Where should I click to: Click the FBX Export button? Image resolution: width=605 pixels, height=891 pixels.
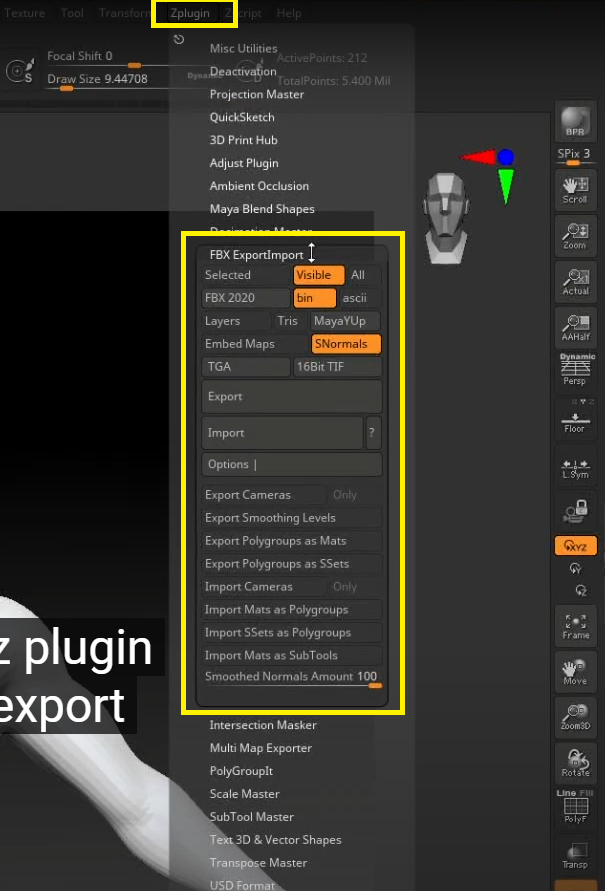tap(291, 397)
